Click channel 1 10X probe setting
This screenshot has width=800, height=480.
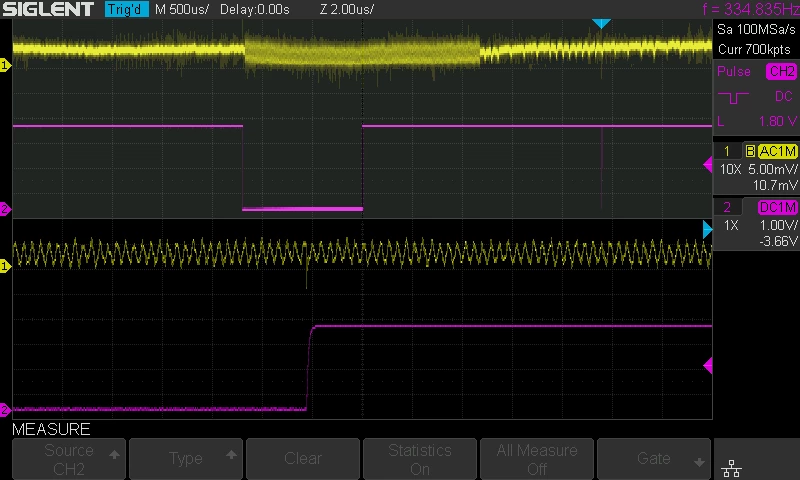731,169
